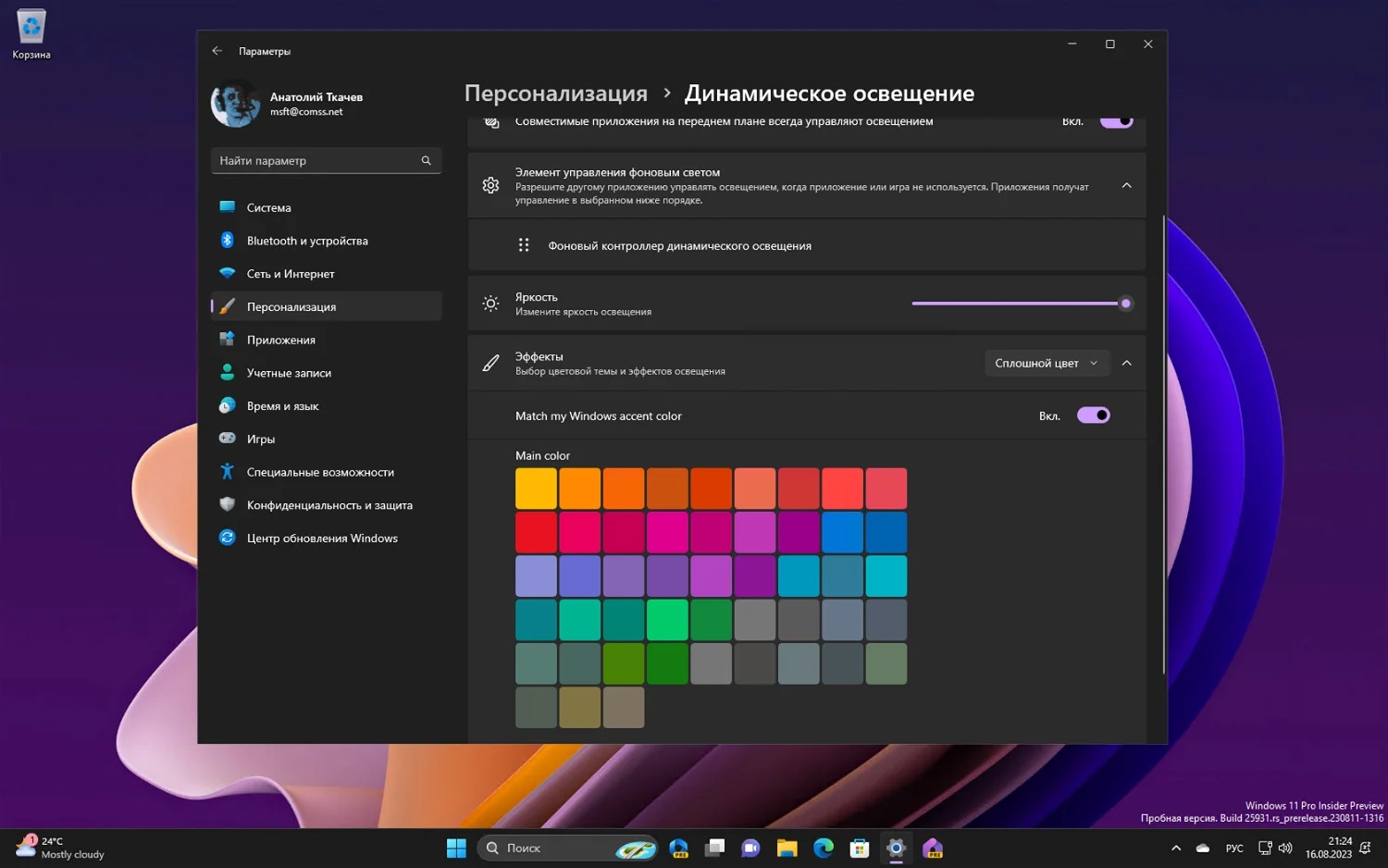Screen dimensions: 1388x868
Task: Collapse Элемент управления фоновым светом section
Action: [x=1126, y=186]
